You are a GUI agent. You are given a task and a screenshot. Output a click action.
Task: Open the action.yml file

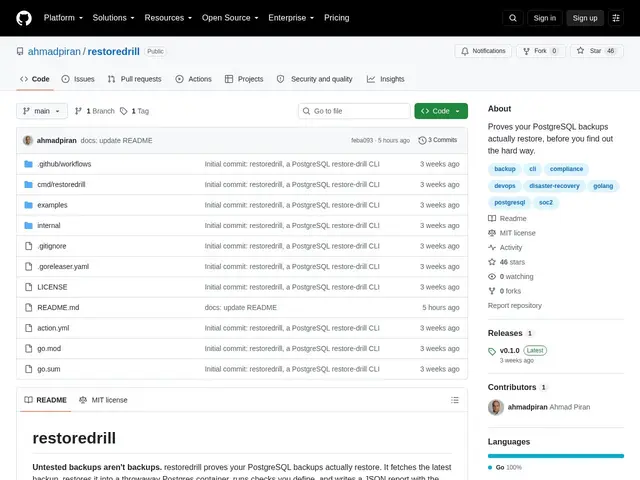point(53,328)
